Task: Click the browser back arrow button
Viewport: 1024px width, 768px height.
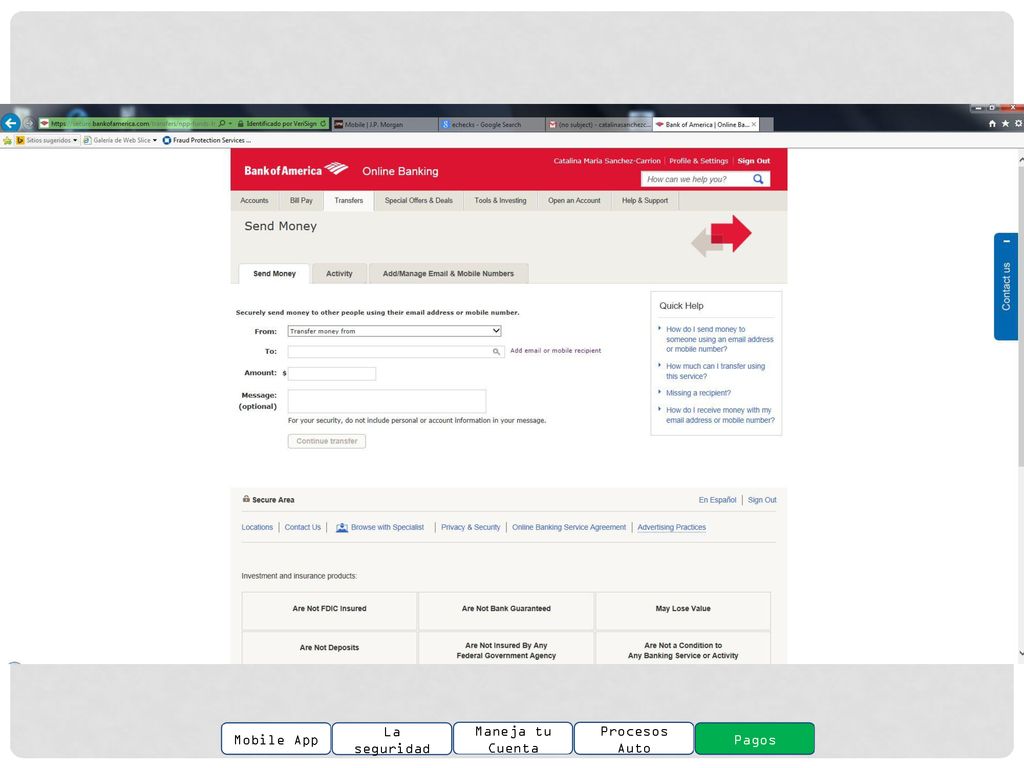Action: pos(10,123)
